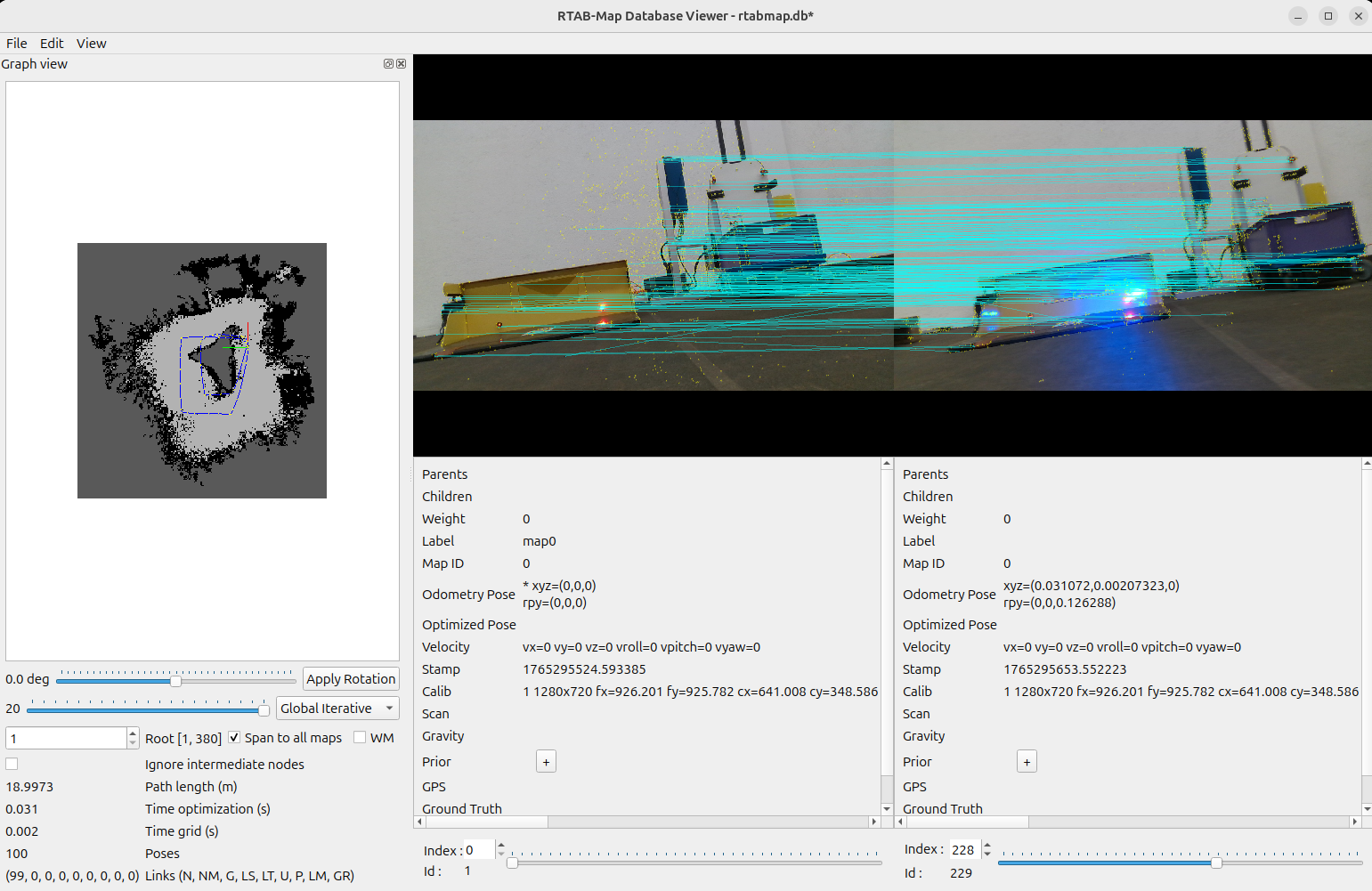The height and width of the screenshot is (891, 1372).
Task: Check Ignore intermediate nodes box
Action: click(12, 764)
